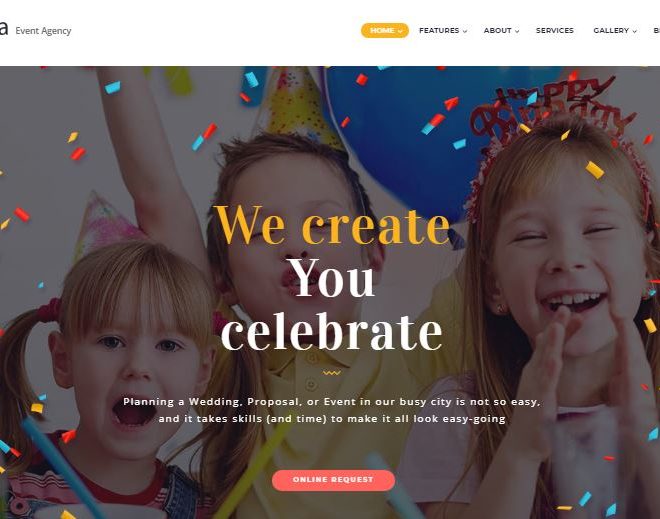Click the yellow wavy divider icon

pos(332,373)
